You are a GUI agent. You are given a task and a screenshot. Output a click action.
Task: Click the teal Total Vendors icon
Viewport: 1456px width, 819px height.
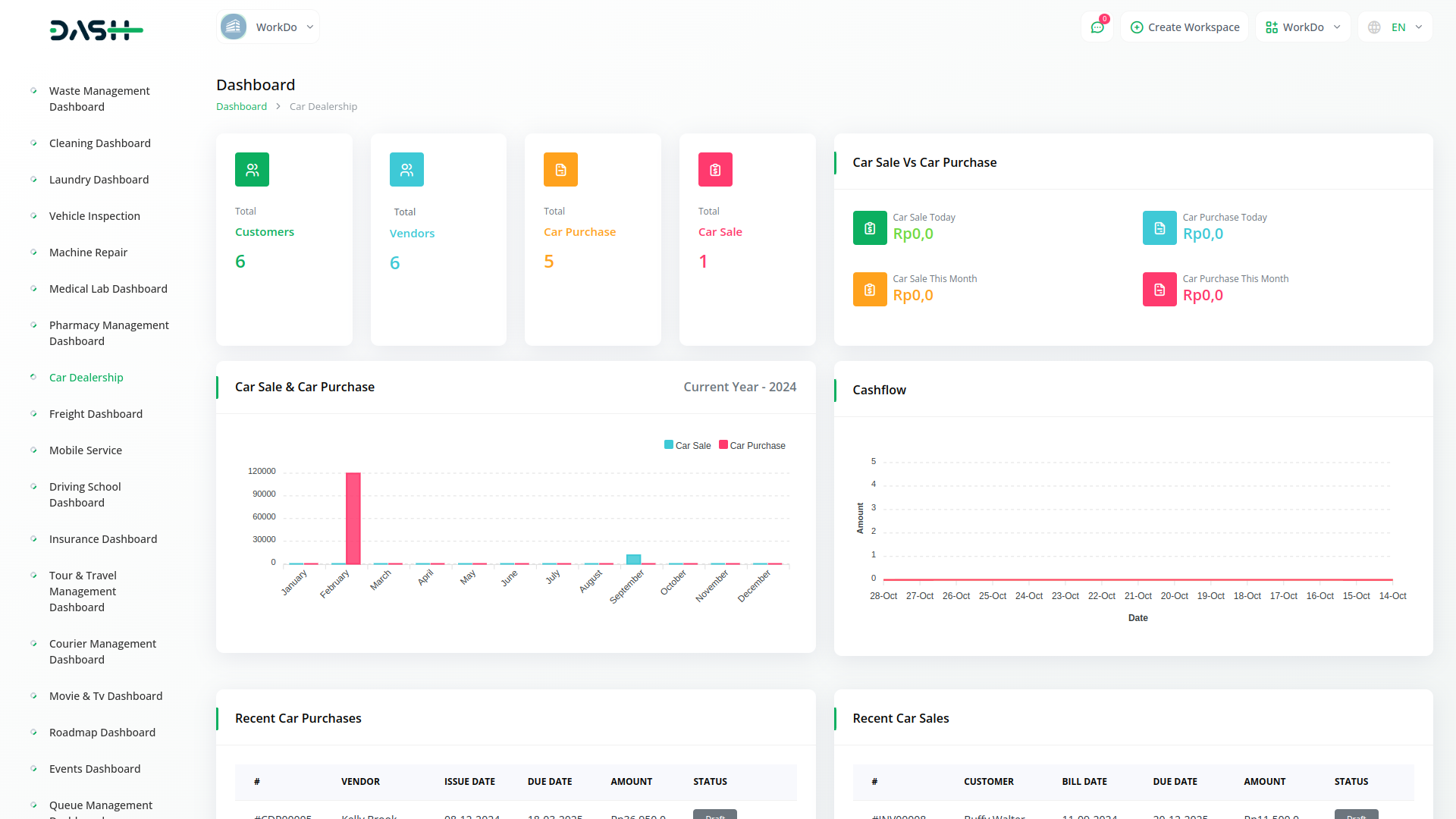[x=406, y=170]
